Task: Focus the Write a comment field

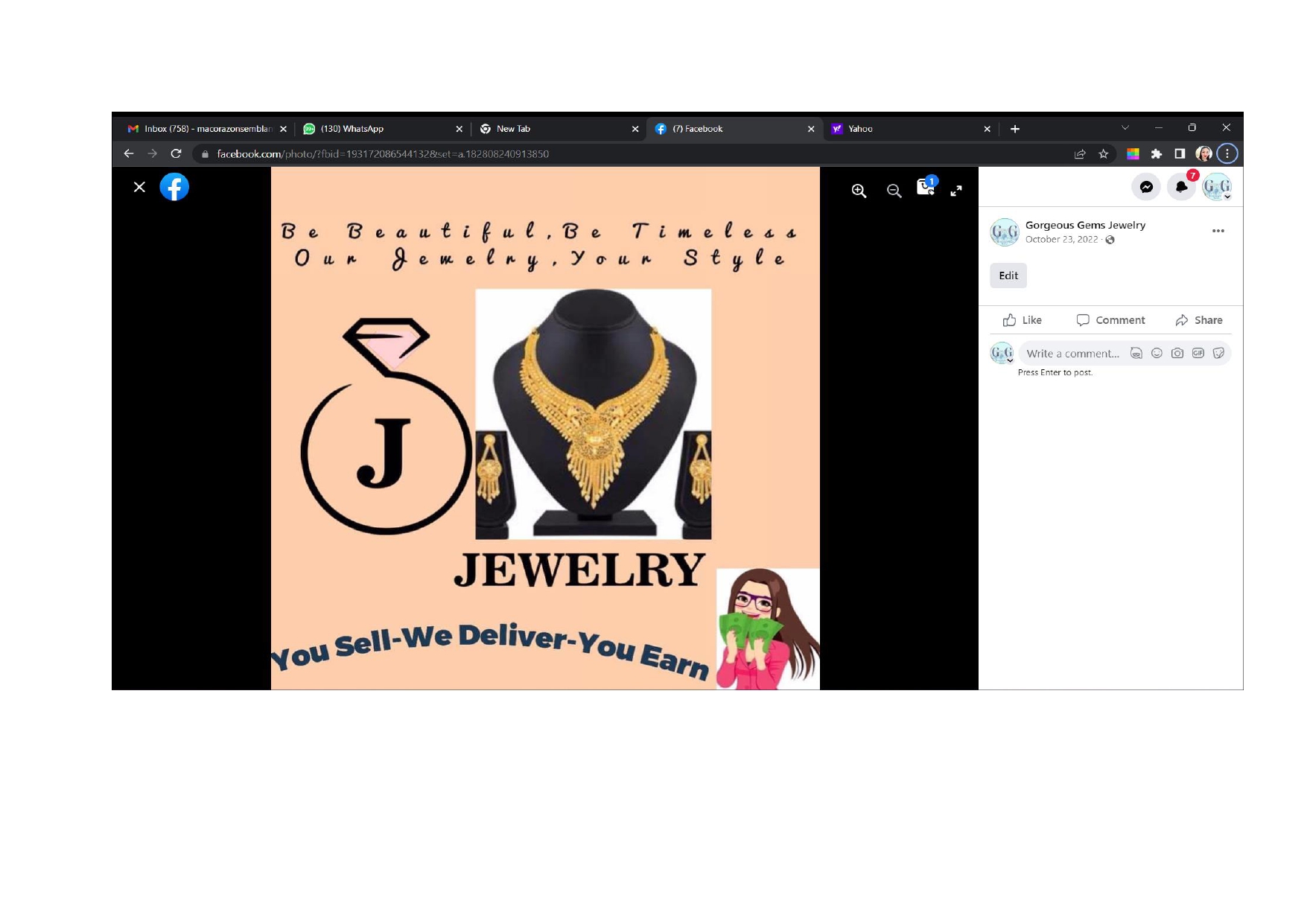Action: pyautogui.click(x=1072, y=354)
